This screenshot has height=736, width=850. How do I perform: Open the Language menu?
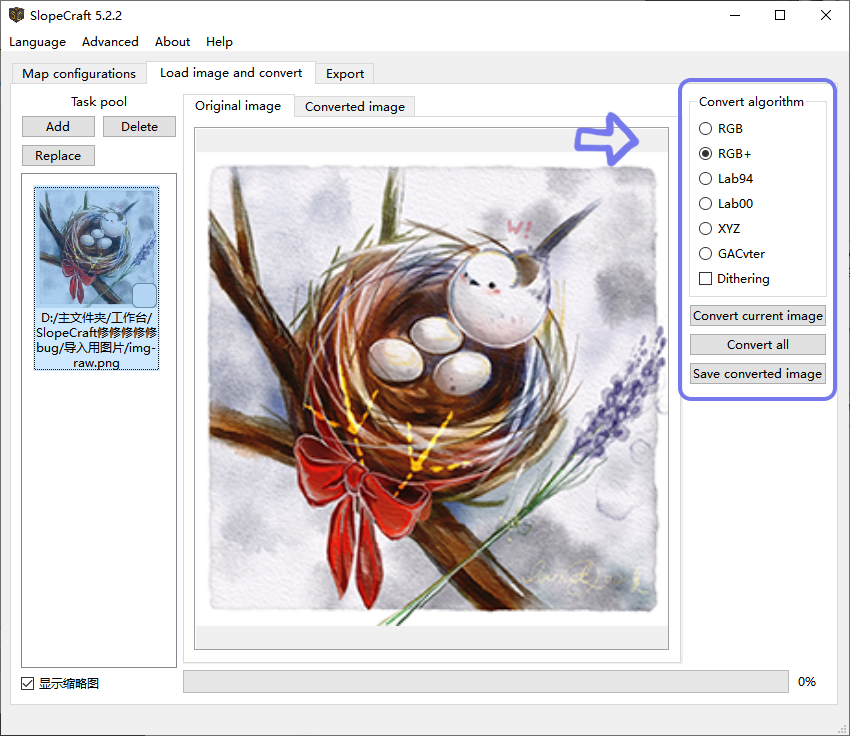(37, 42)
